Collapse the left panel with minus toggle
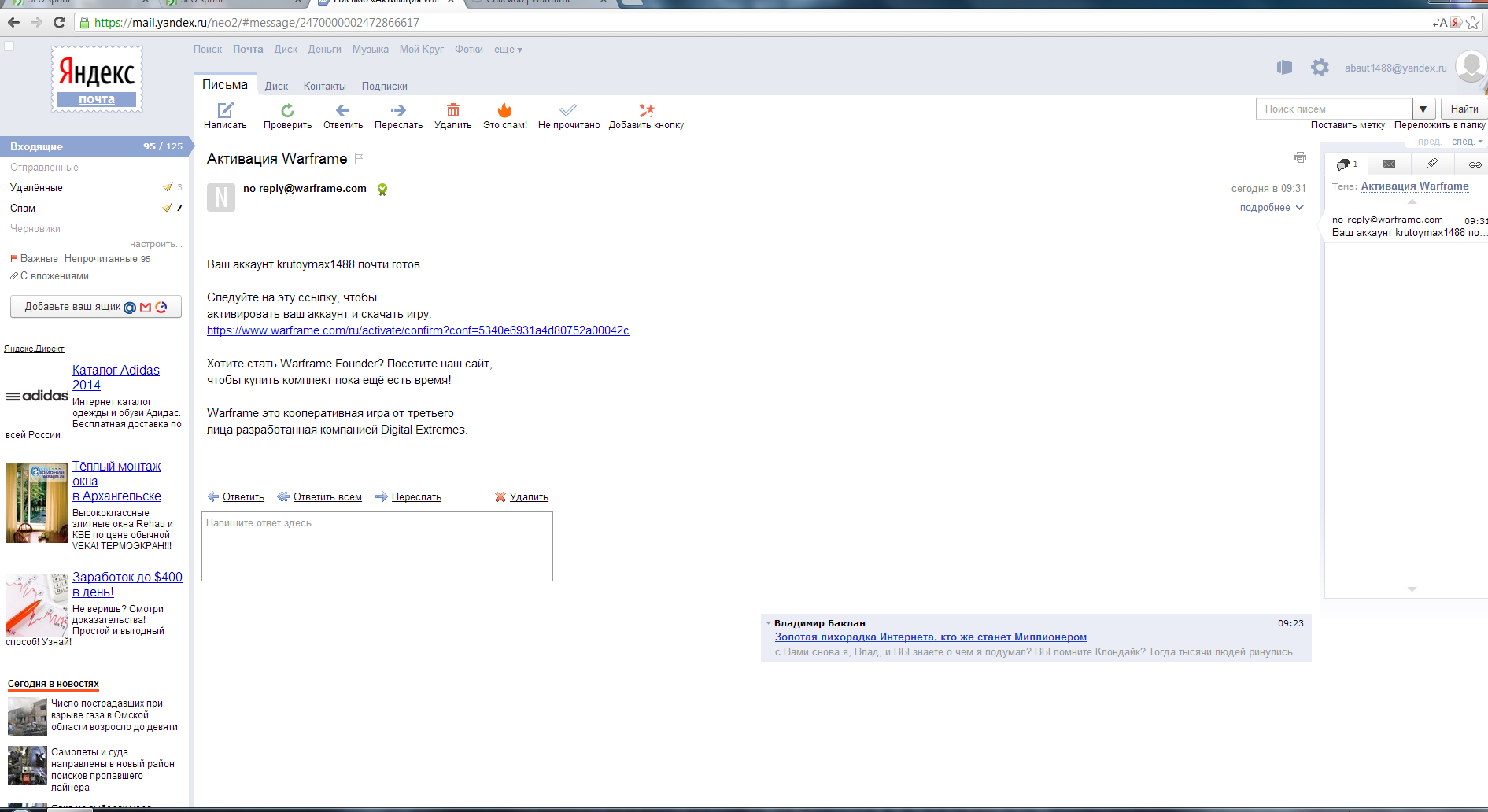 9,46
